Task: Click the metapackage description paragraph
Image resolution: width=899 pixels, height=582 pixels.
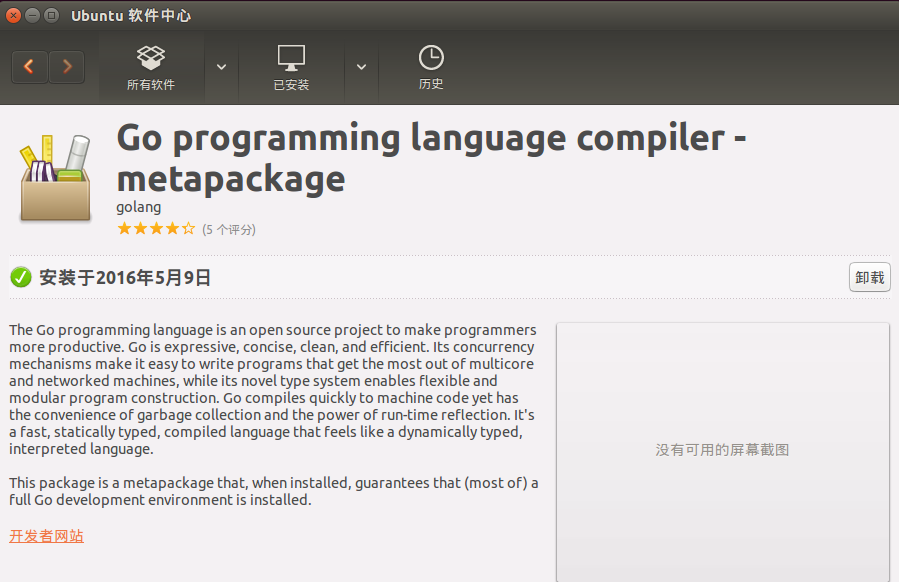Action: [x=273, y=491]
